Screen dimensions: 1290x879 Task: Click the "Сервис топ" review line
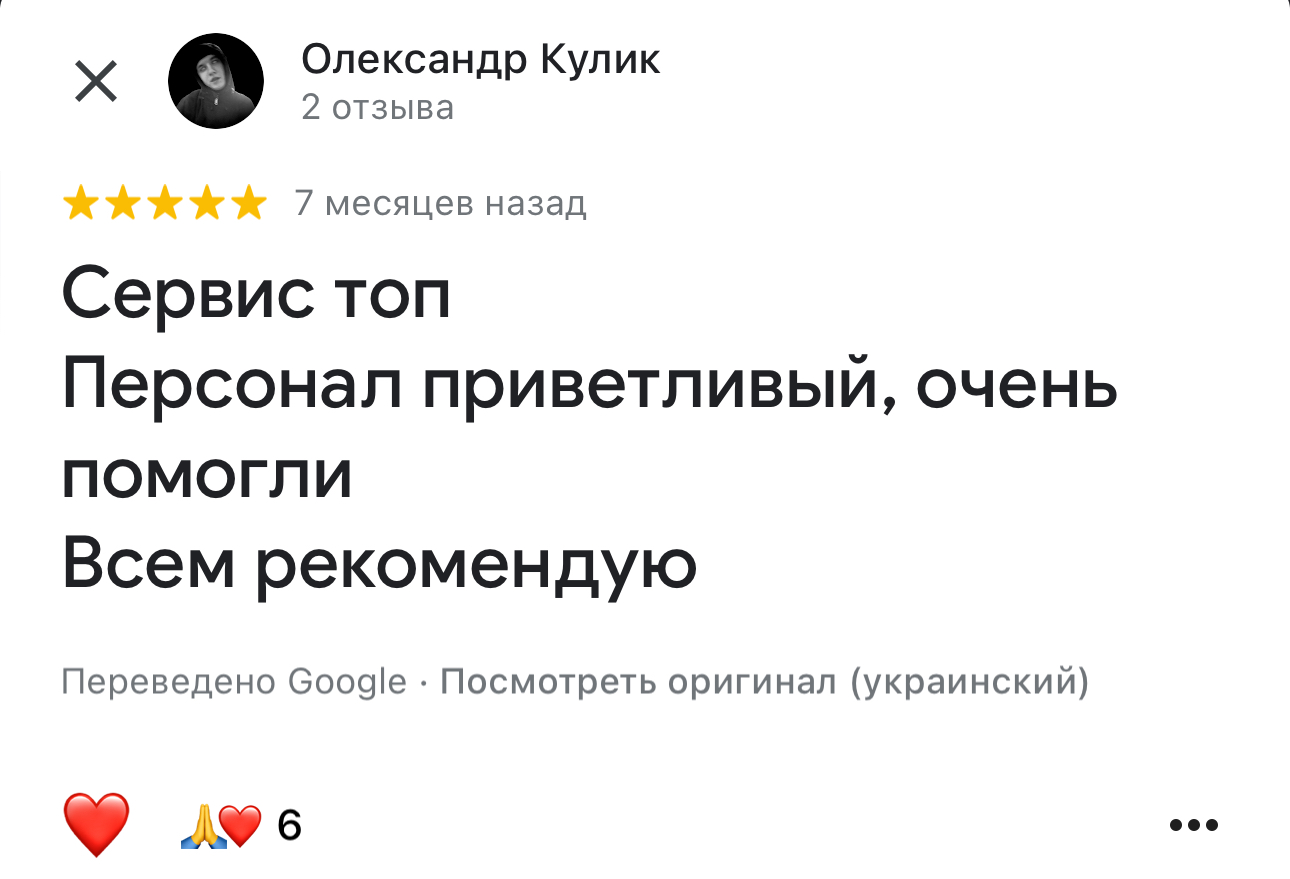coord(256,294)
